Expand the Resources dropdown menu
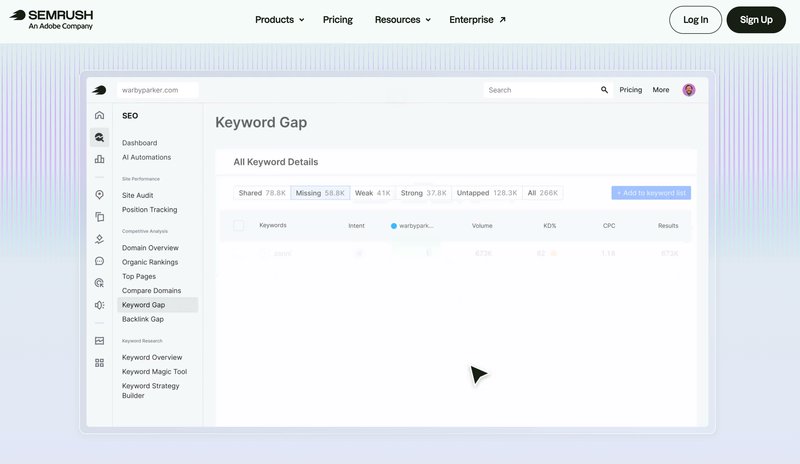Image resolution: width=800 pixels, height=464 pixels. click(403, 19)
